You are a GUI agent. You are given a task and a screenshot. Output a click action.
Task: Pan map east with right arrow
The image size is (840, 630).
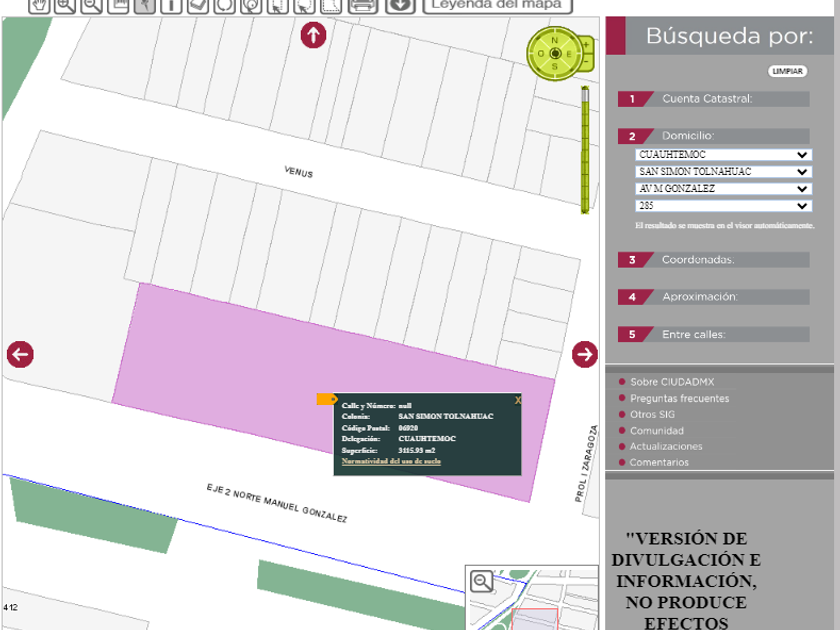point(584,354)
